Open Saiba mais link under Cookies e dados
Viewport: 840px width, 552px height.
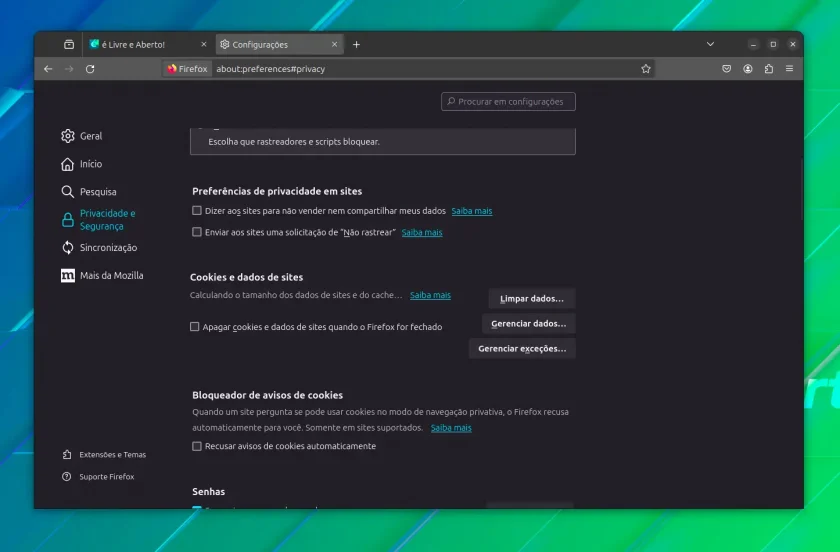coord(430,295)
